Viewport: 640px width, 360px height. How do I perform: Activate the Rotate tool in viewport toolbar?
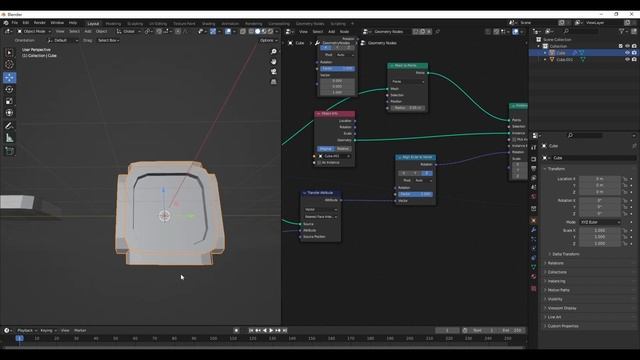[9, 89]
